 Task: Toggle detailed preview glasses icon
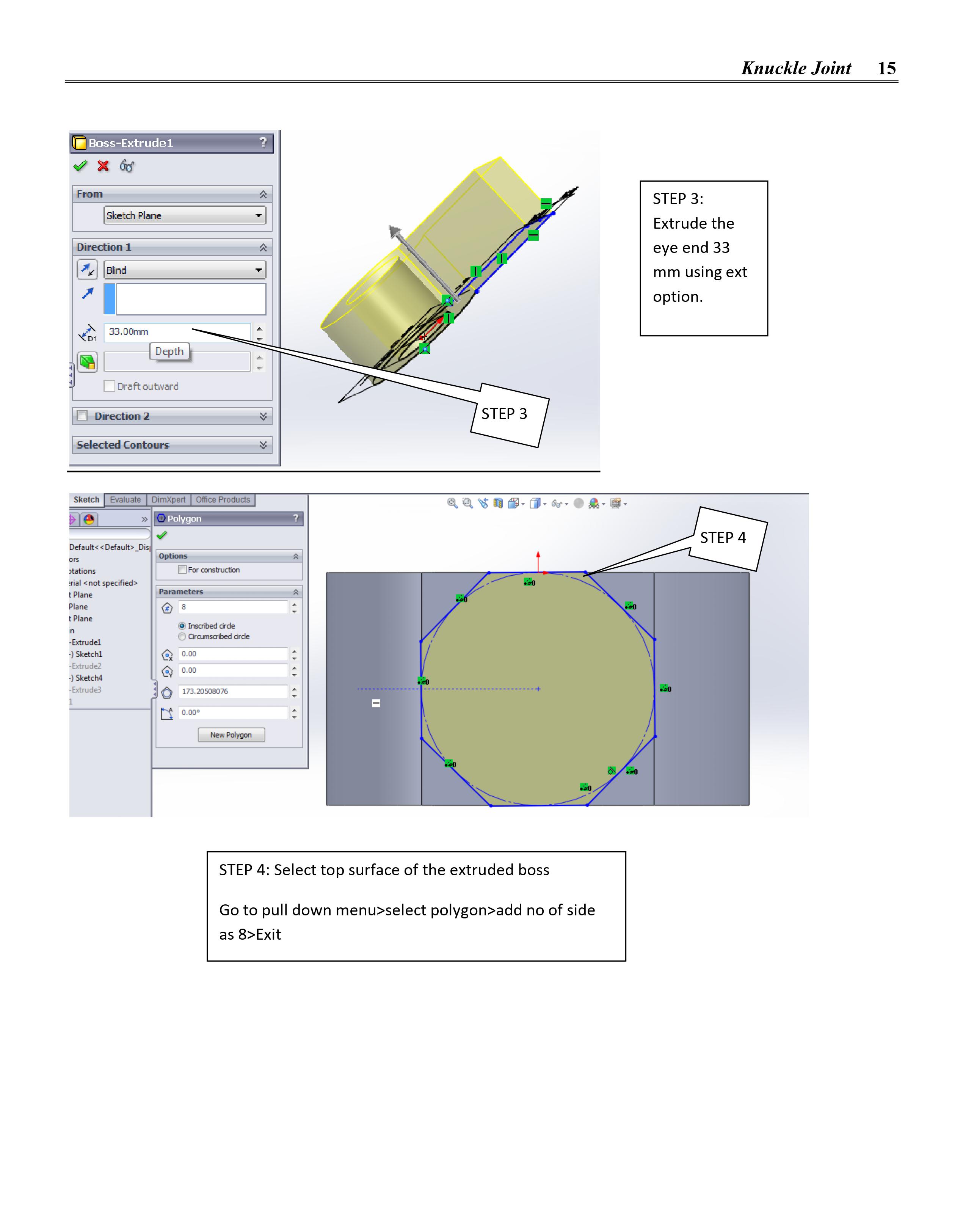(127, 166)
